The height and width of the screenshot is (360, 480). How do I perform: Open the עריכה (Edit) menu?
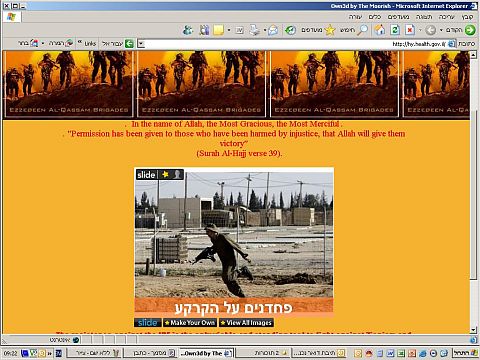coord(446,17)
